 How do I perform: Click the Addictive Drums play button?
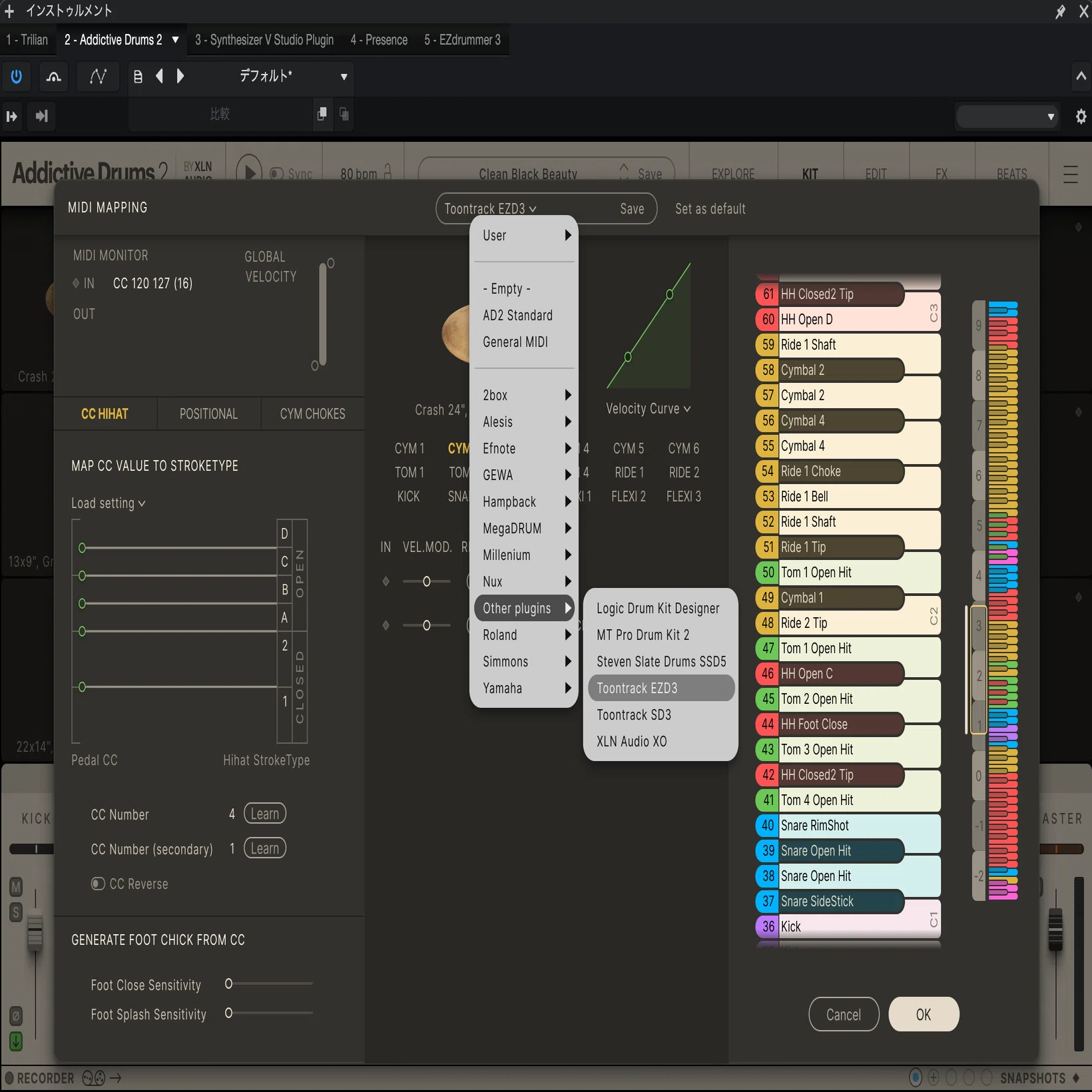point(250,172)
